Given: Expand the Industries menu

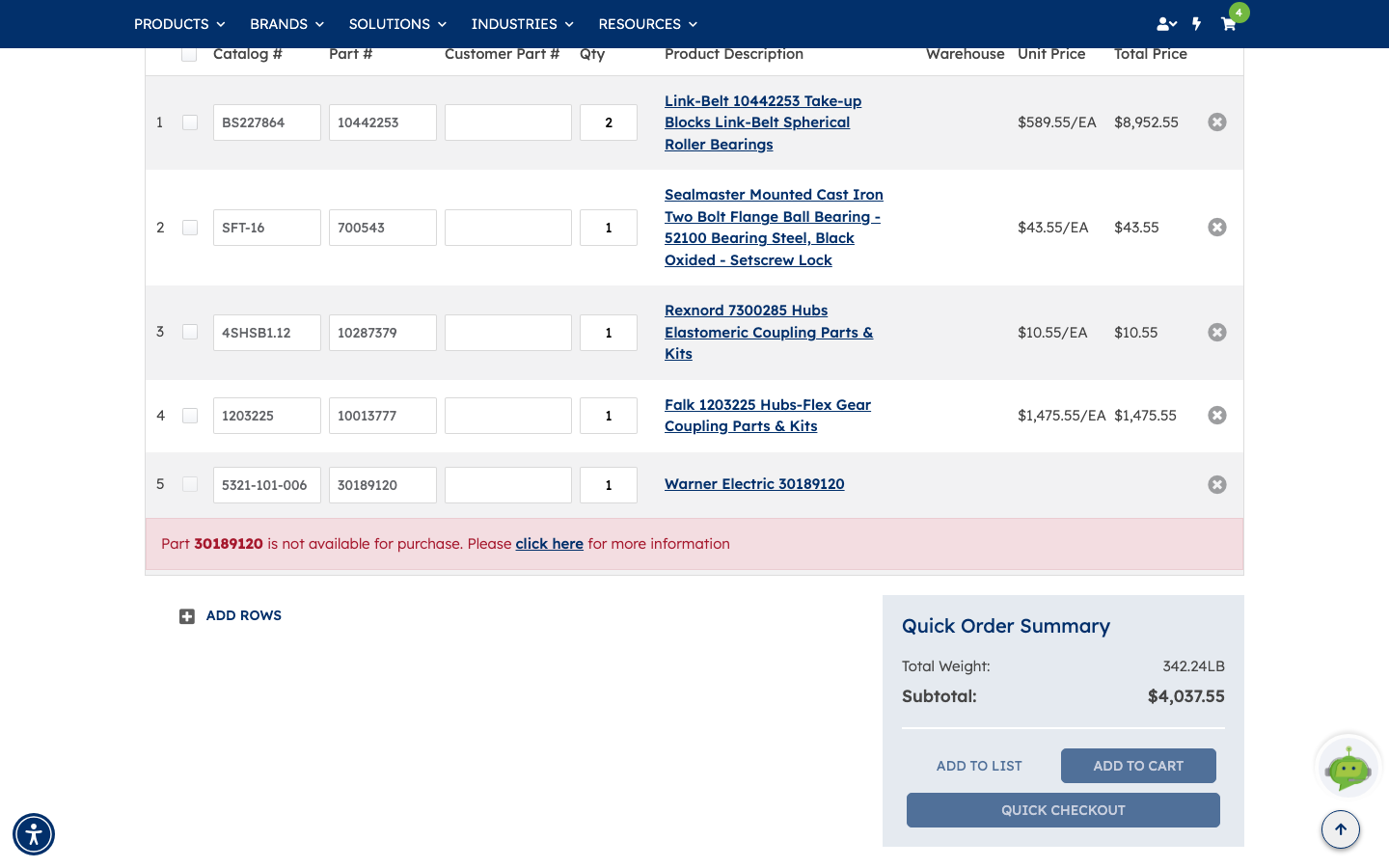Looking at the screenshot, I should point(522,24).
